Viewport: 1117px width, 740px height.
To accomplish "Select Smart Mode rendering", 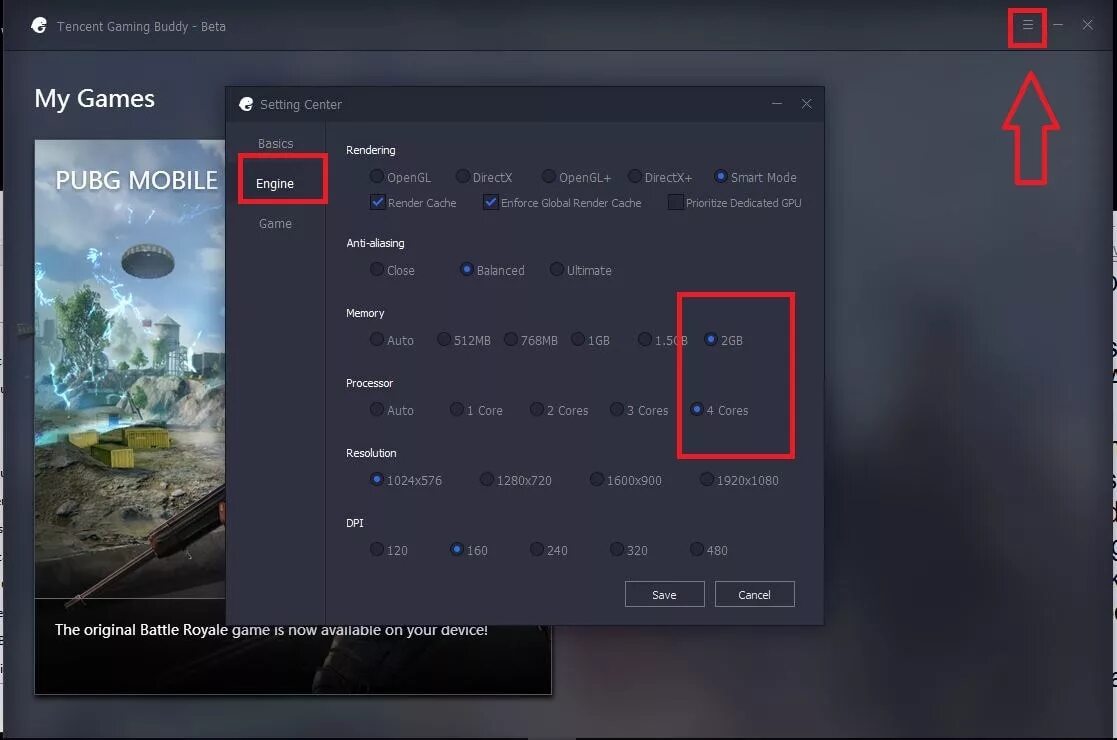I will pos(720,176).
